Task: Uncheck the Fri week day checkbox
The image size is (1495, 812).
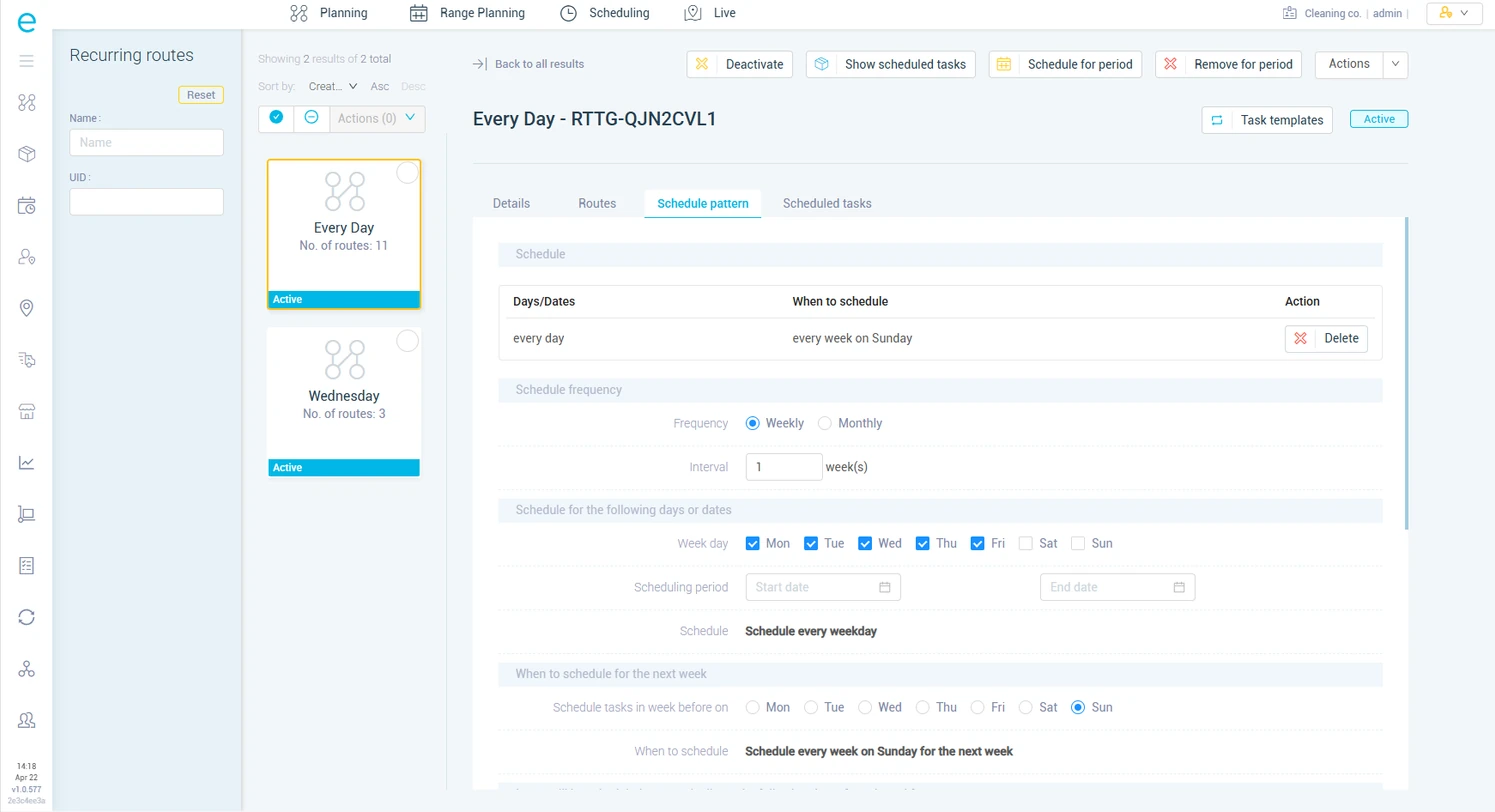Action: pyautogui.click(x=978, y=543)
